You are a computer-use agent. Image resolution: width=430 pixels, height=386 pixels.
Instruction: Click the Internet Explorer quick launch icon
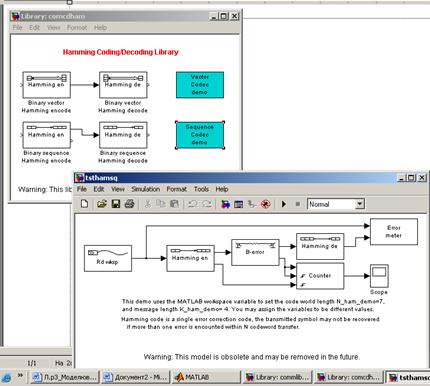[7, 378]
